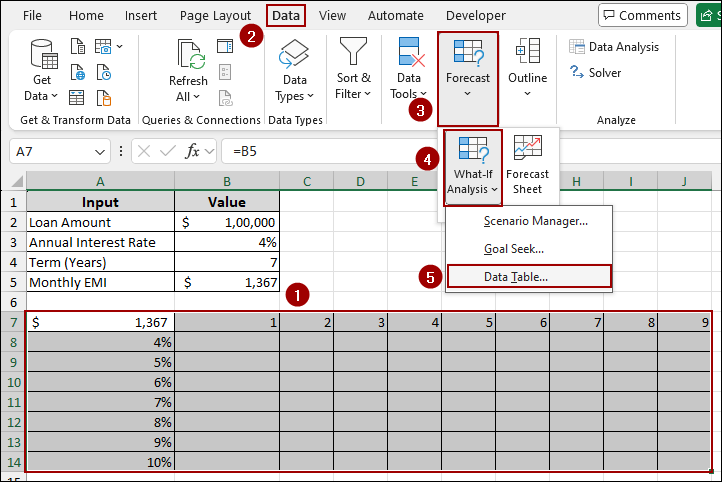Choose Data Table from the menu

[x=516, y=277]
